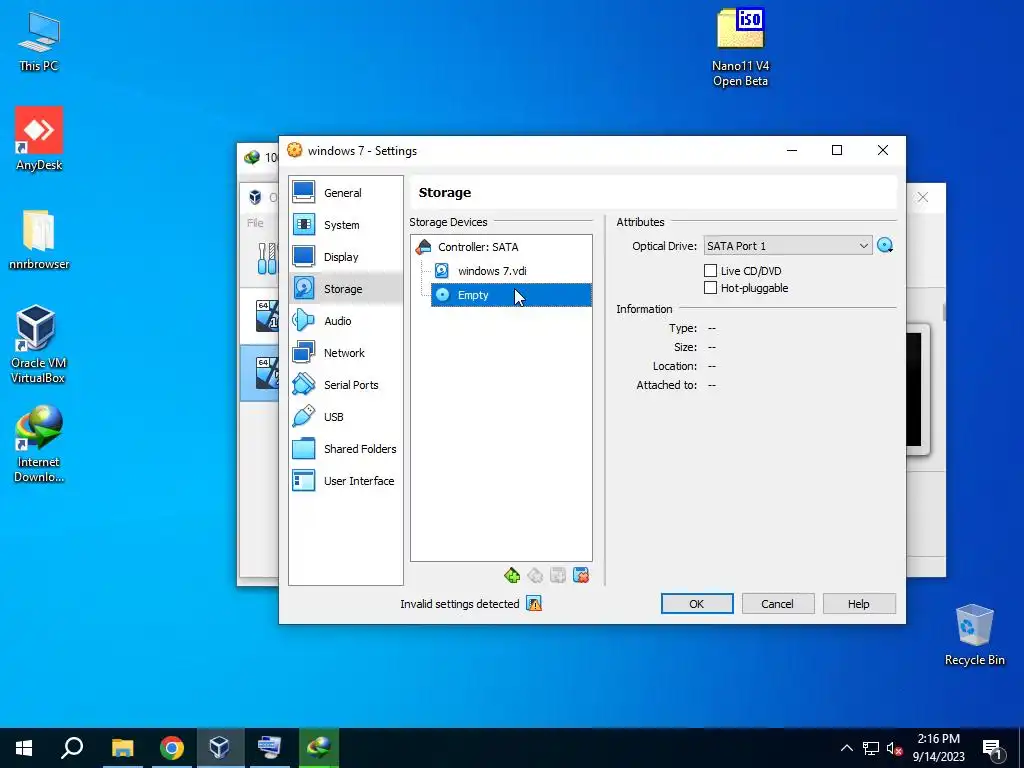1024x768 pixels.
Task: Click the invalid settings warning icon
Action: coord(534,604)
